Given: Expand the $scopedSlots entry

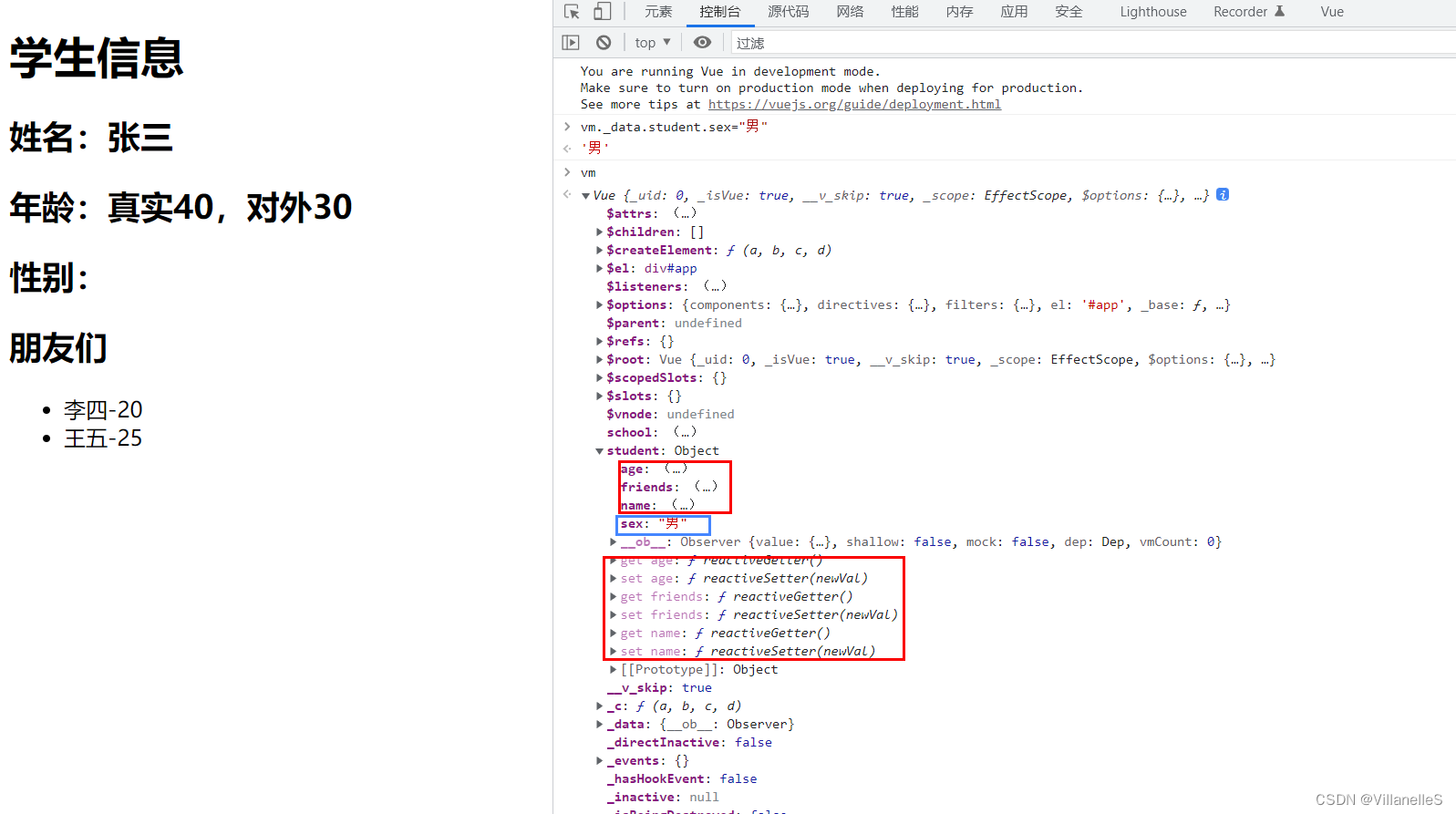Looking at the screenshot, I should 599,377.
